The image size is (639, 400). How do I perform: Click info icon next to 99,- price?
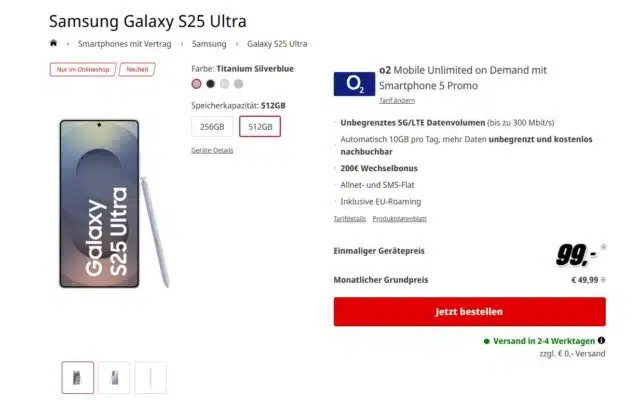[604, 247]
